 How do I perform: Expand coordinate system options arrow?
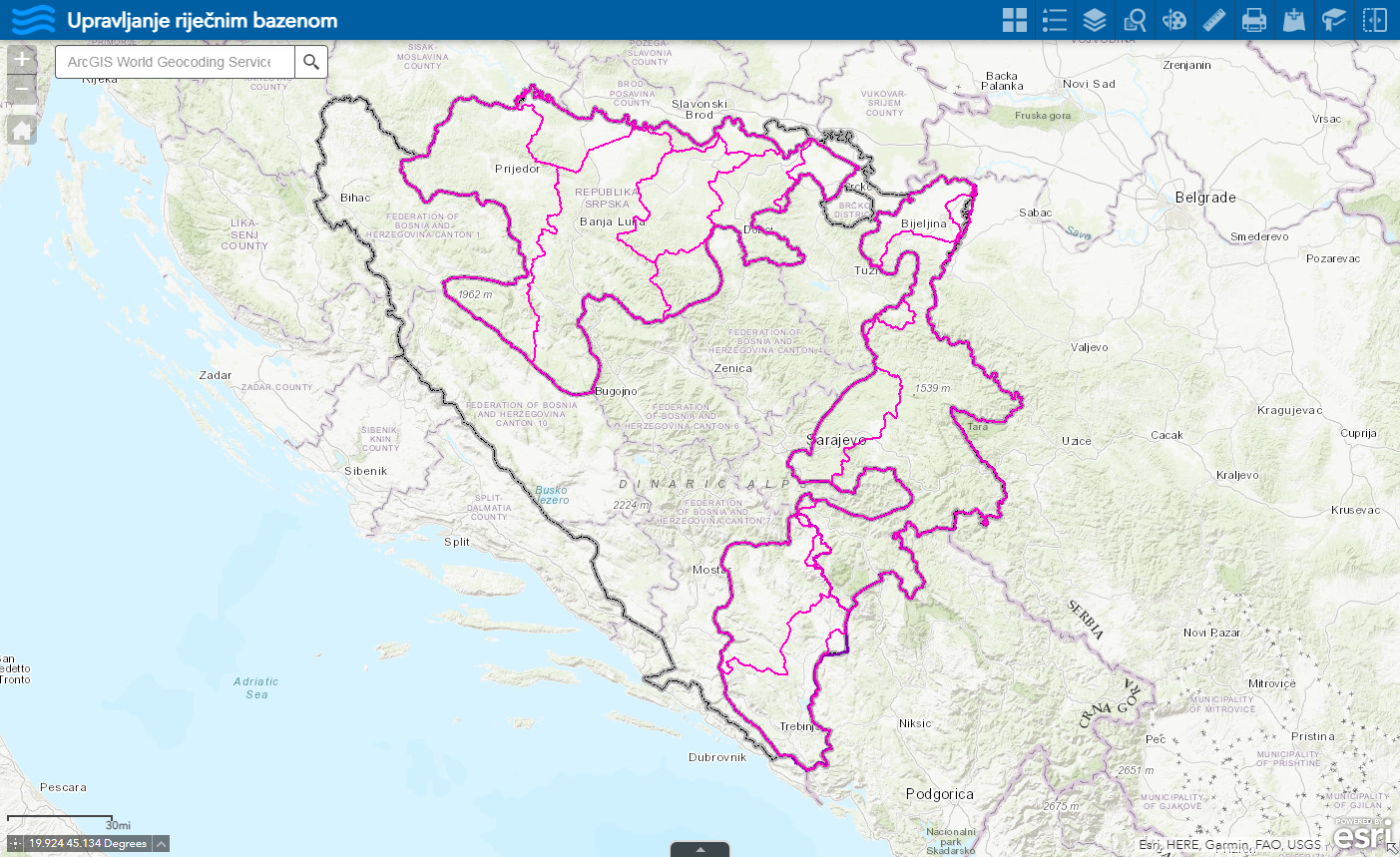161,844
